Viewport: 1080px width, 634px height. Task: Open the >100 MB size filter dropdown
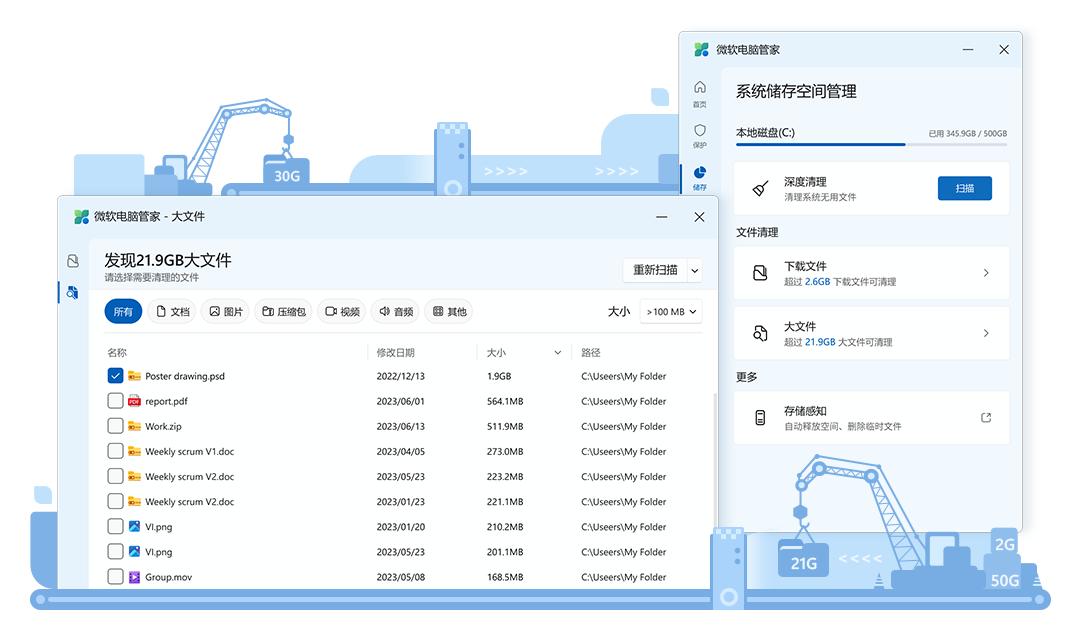point(670,311)
